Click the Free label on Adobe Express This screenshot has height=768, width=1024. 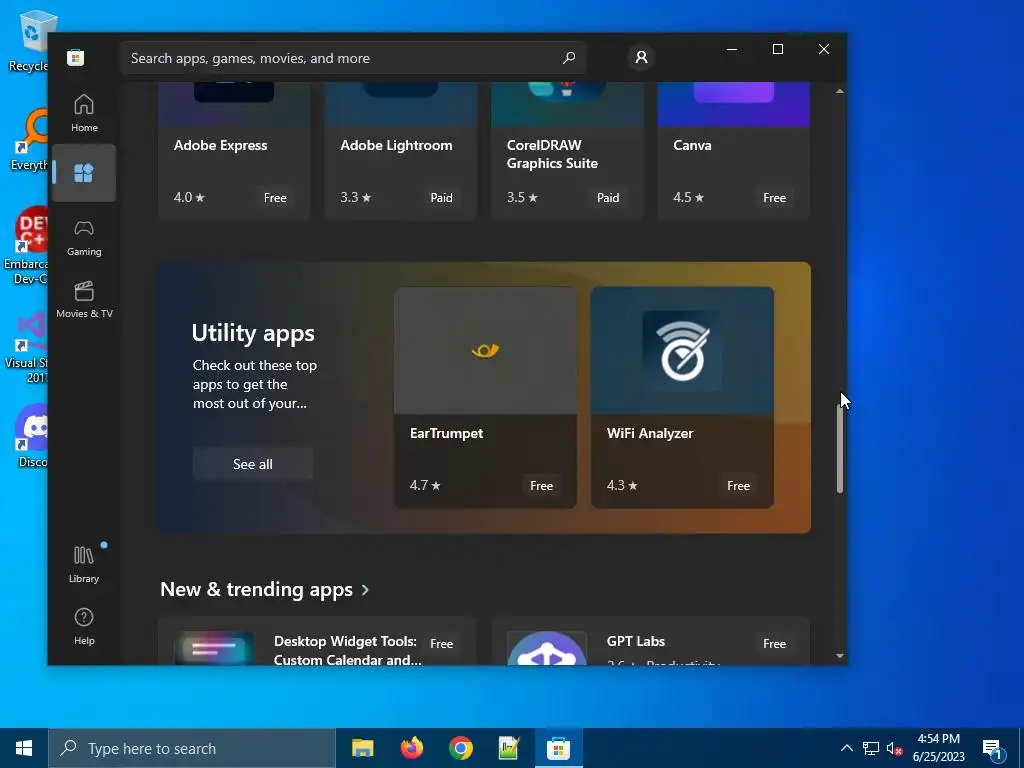[x=275, y=198]
